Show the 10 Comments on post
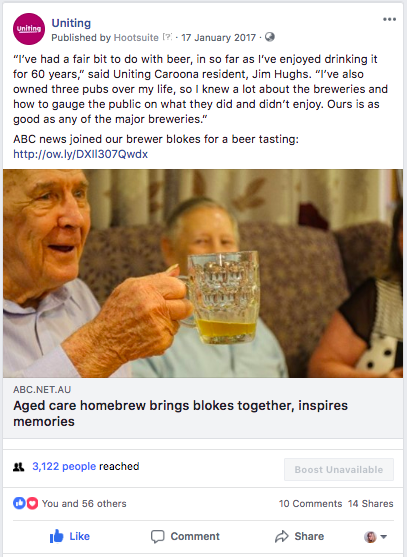407x557 pixels. [310, 504]
